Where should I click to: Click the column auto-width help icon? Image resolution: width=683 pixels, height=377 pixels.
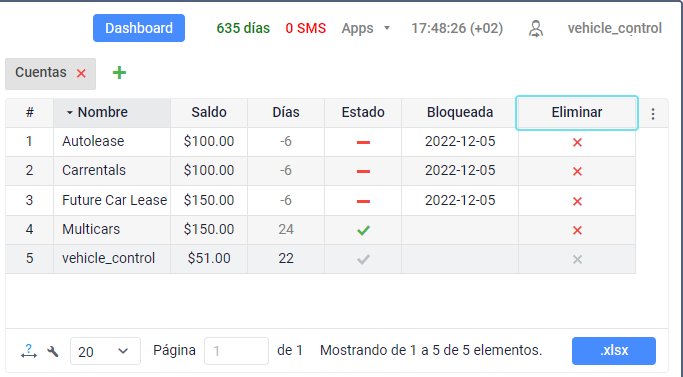29,351
